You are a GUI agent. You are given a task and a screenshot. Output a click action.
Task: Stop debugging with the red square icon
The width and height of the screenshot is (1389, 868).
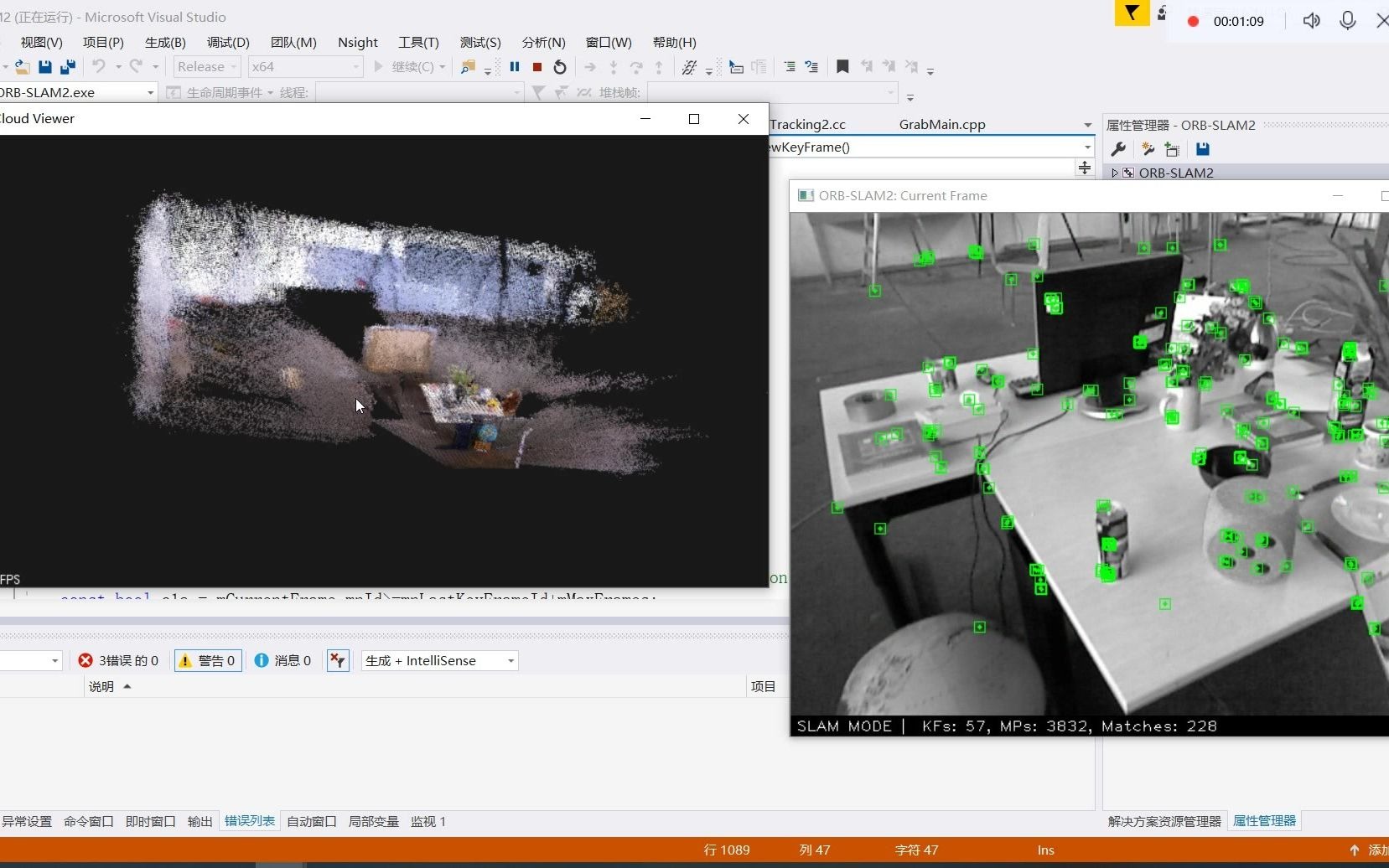(537, 67)
